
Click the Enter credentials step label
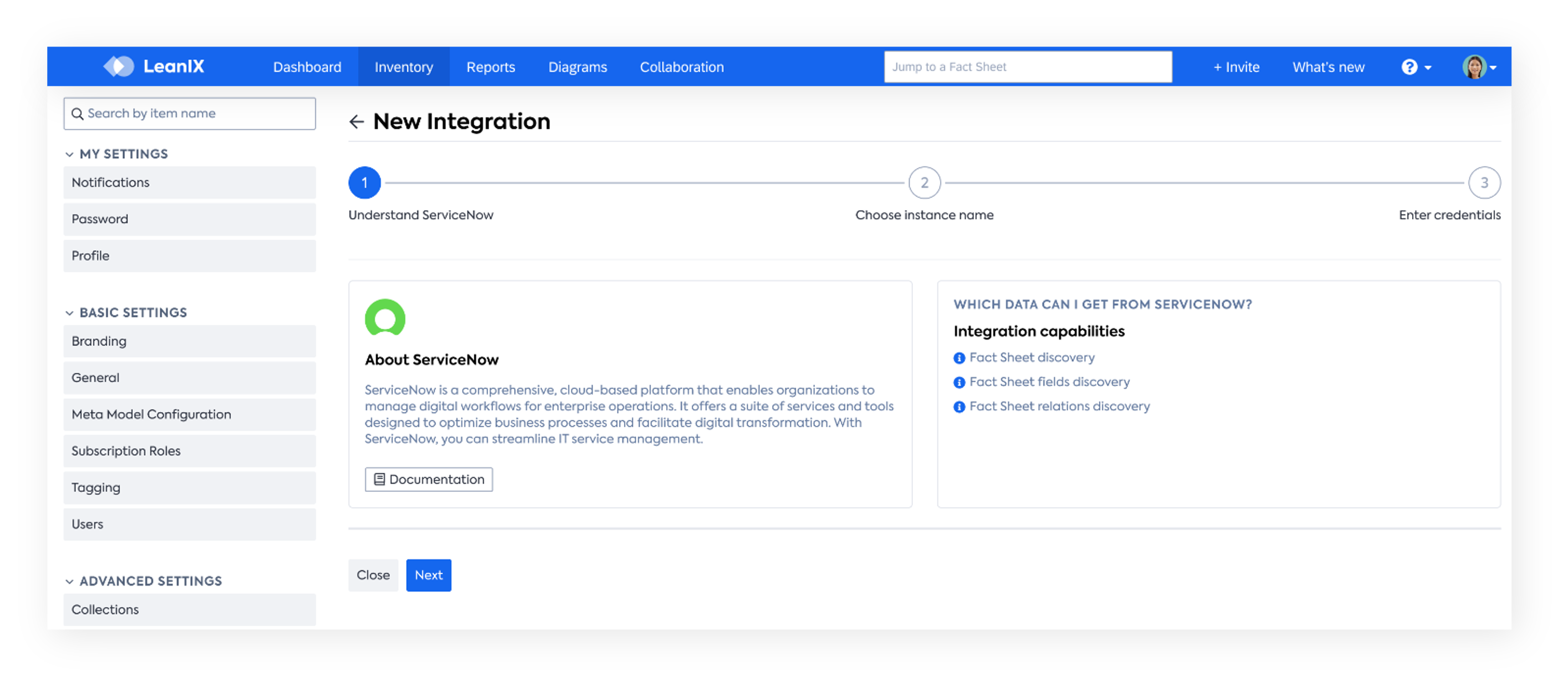click(x=1449, y=215)
